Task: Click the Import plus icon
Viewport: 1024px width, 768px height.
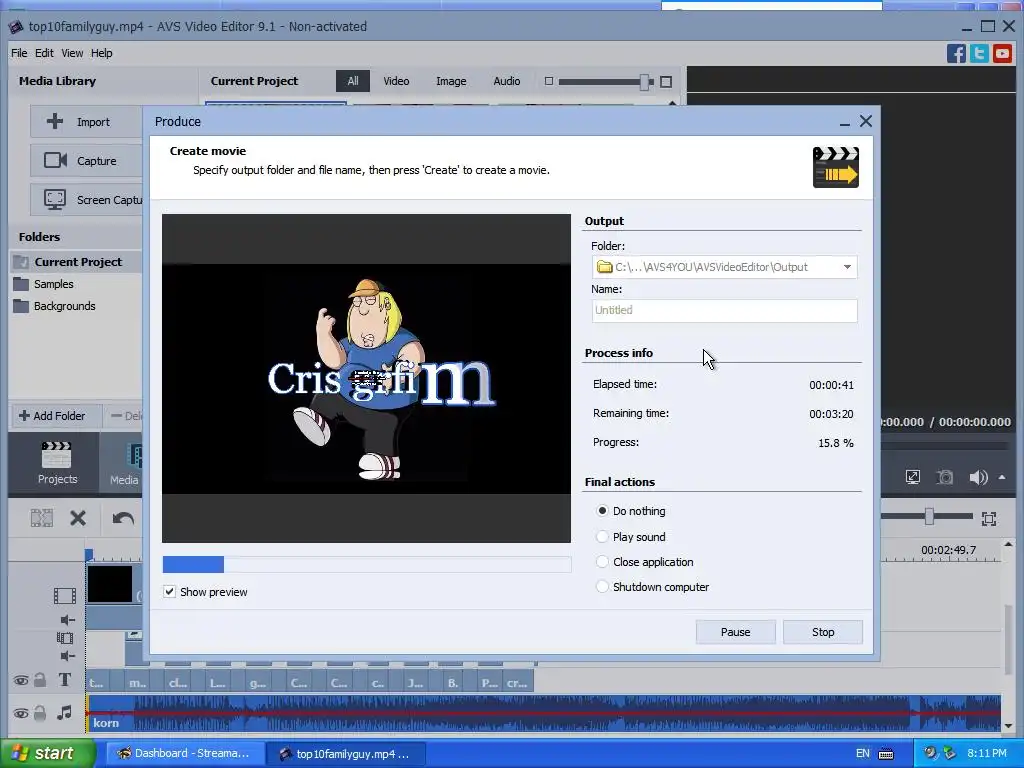Action: pyautogui.click(x=55, y=121)
